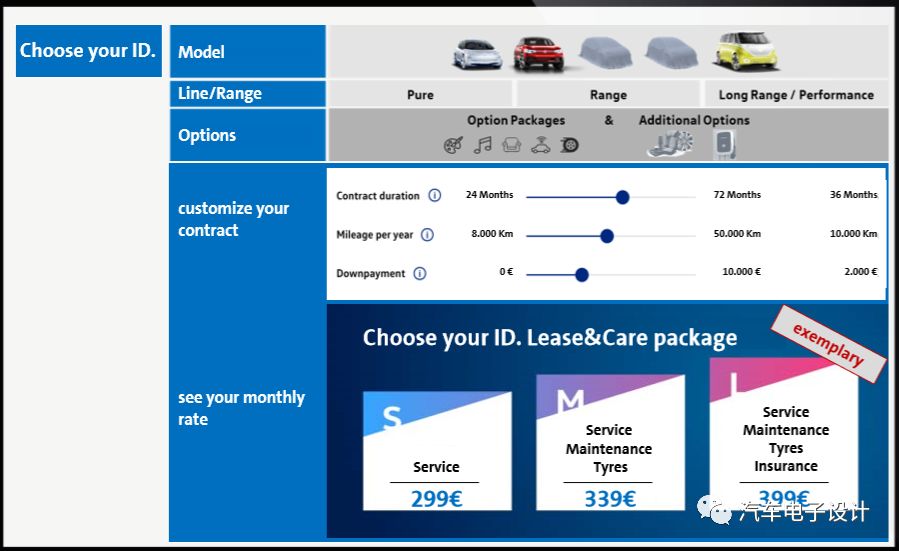Screen dimensions: 899x551
Task: Open Contract duration info icon
Action: coord(435,196)
